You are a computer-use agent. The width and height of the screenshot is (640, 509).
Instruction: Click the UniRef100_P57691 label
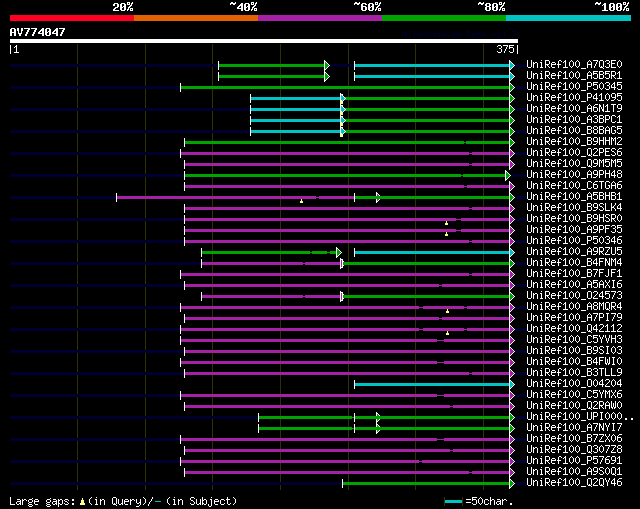[574, 461]
